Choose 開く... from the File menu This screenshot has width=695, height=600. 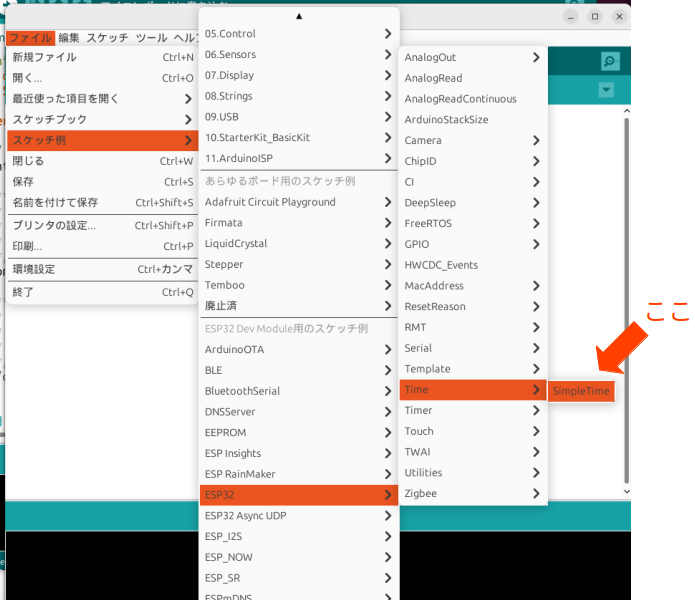pos(102,78)
